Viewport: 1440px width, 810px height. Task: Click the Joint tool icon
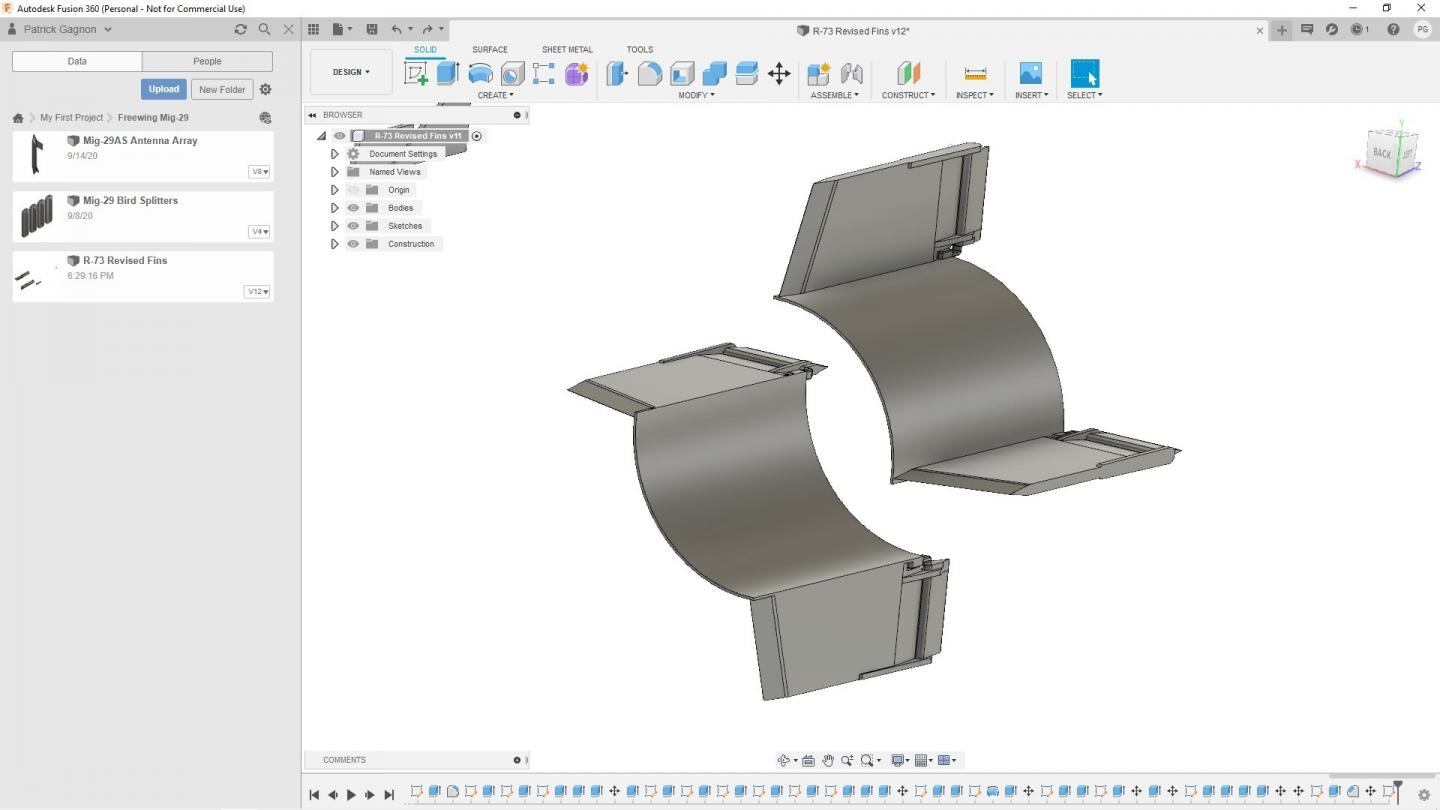pos(851,74)
